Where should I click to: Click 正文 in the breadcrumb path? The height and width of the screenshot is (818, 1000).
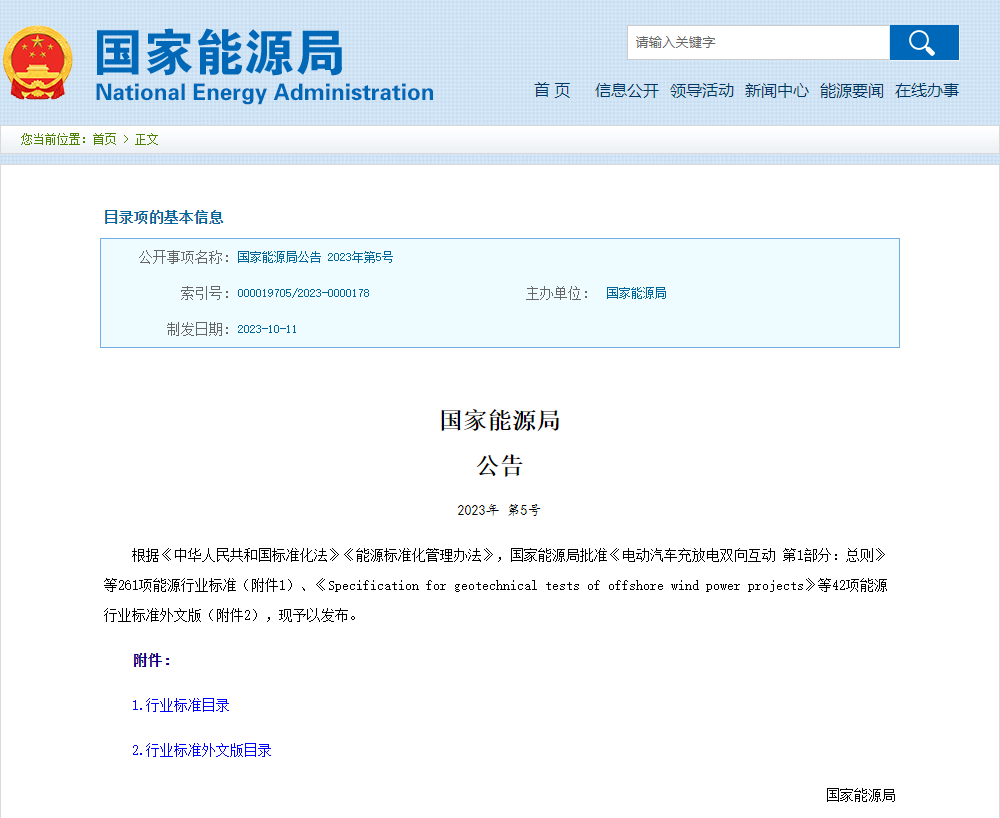(x=146, y=140)
